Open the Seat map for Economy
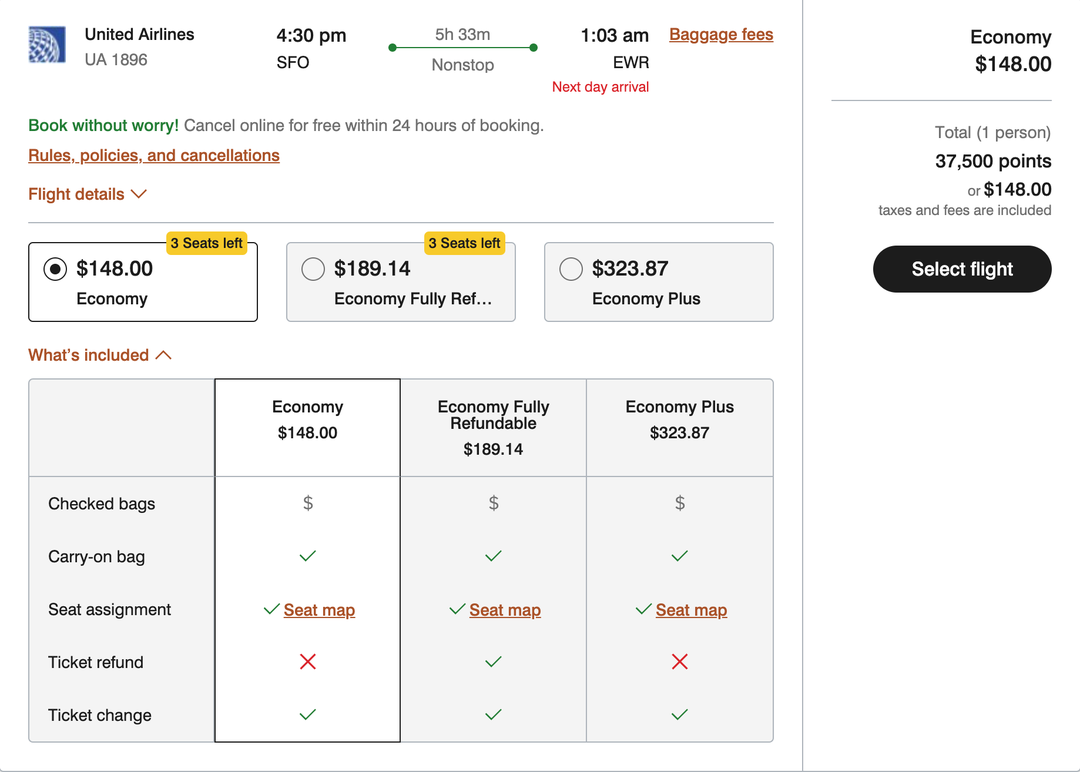Viewport: 1080px width, 772px height. pyautogui.click(x=319, y=610)
